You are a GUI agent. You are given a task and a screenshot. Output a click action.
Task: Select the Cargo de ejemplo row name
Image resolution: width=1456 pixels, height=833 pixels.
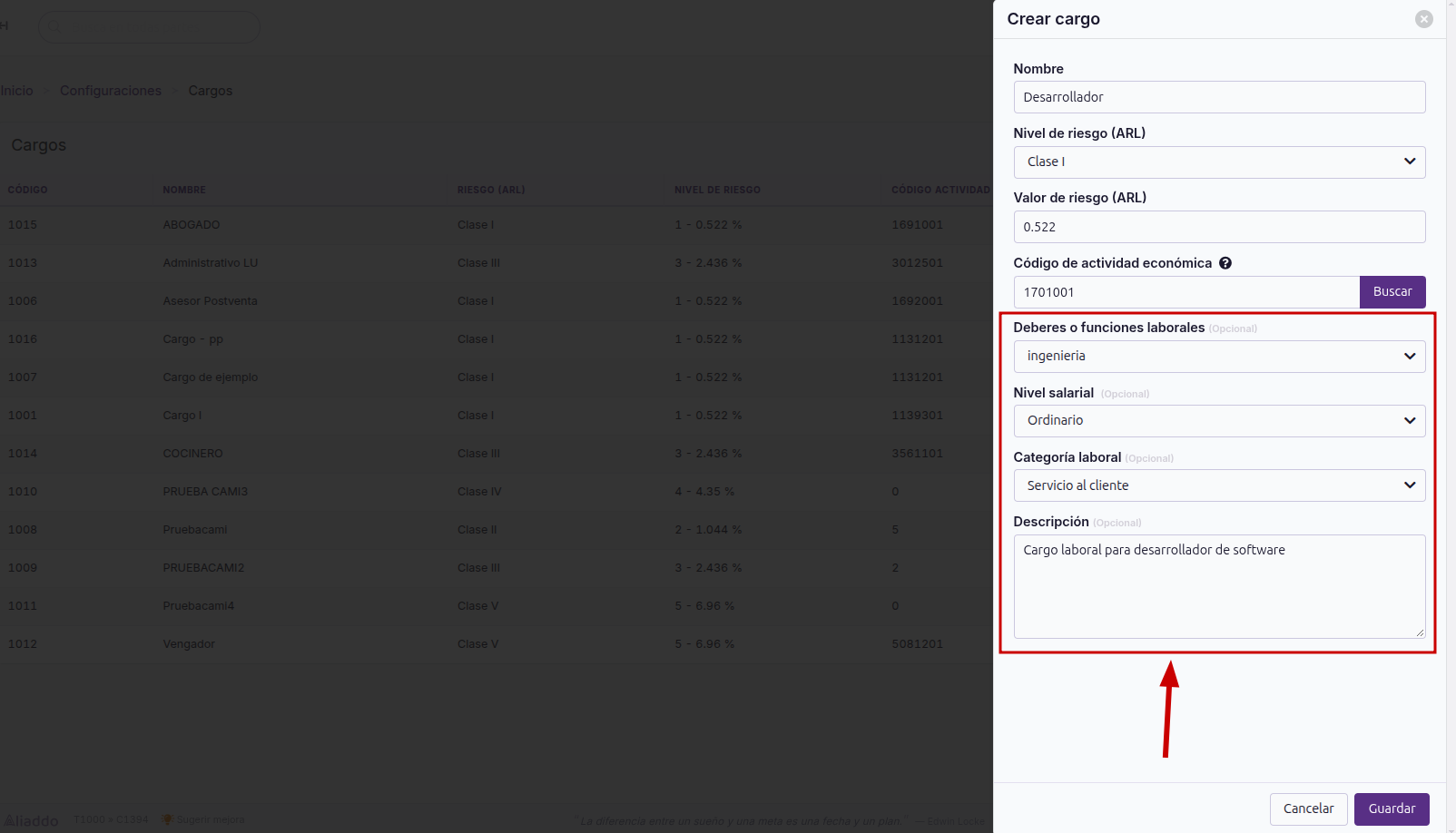coord(211,377)
